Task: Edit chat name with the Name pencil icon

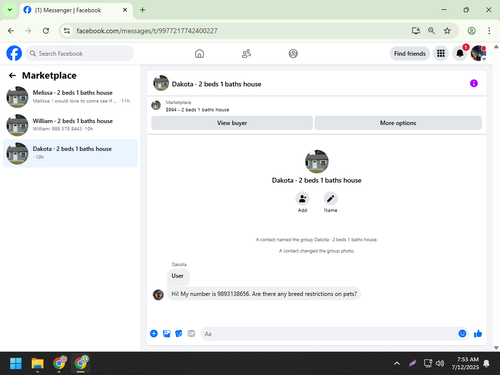Action: coord(330,199)
